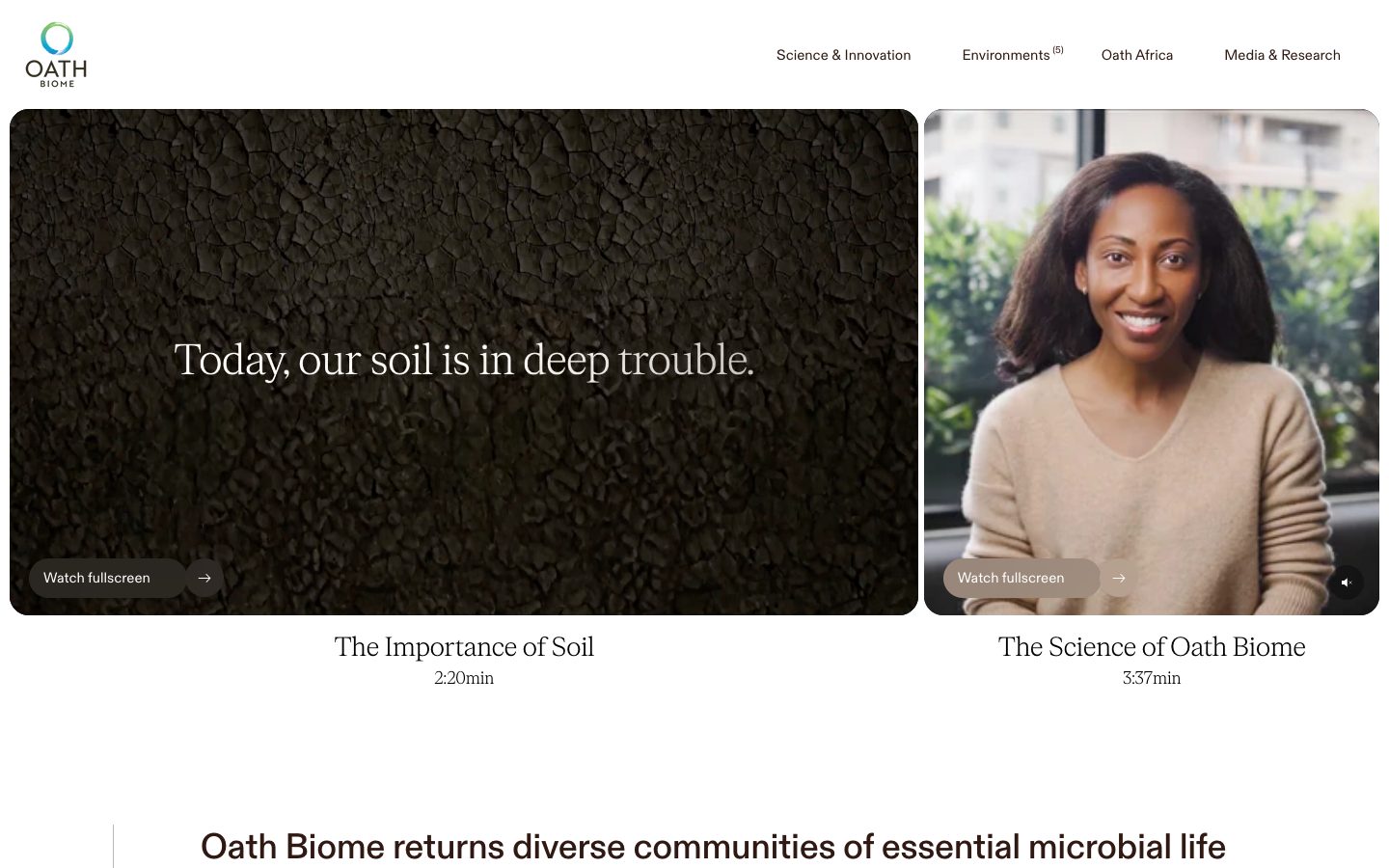Expand the Environments menu
1389x868 pixels.
(x=1006, y=55)
